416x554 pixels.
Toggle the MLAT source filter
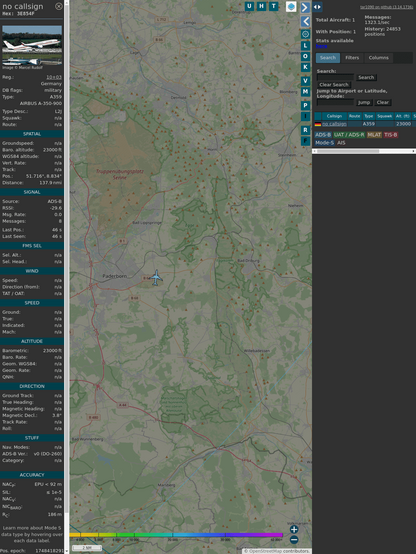pos(374,135)
